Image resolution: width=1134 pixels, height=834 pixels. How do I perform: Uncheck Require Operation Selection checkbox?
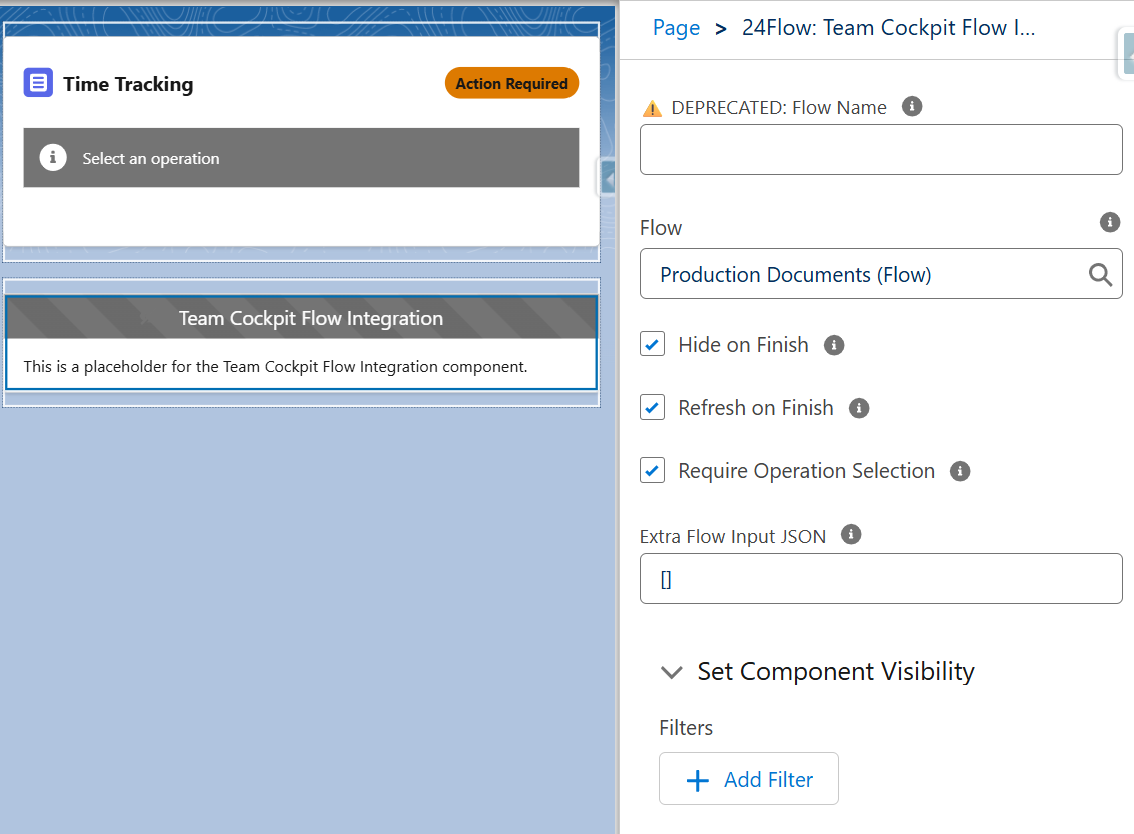click(652, 470)
